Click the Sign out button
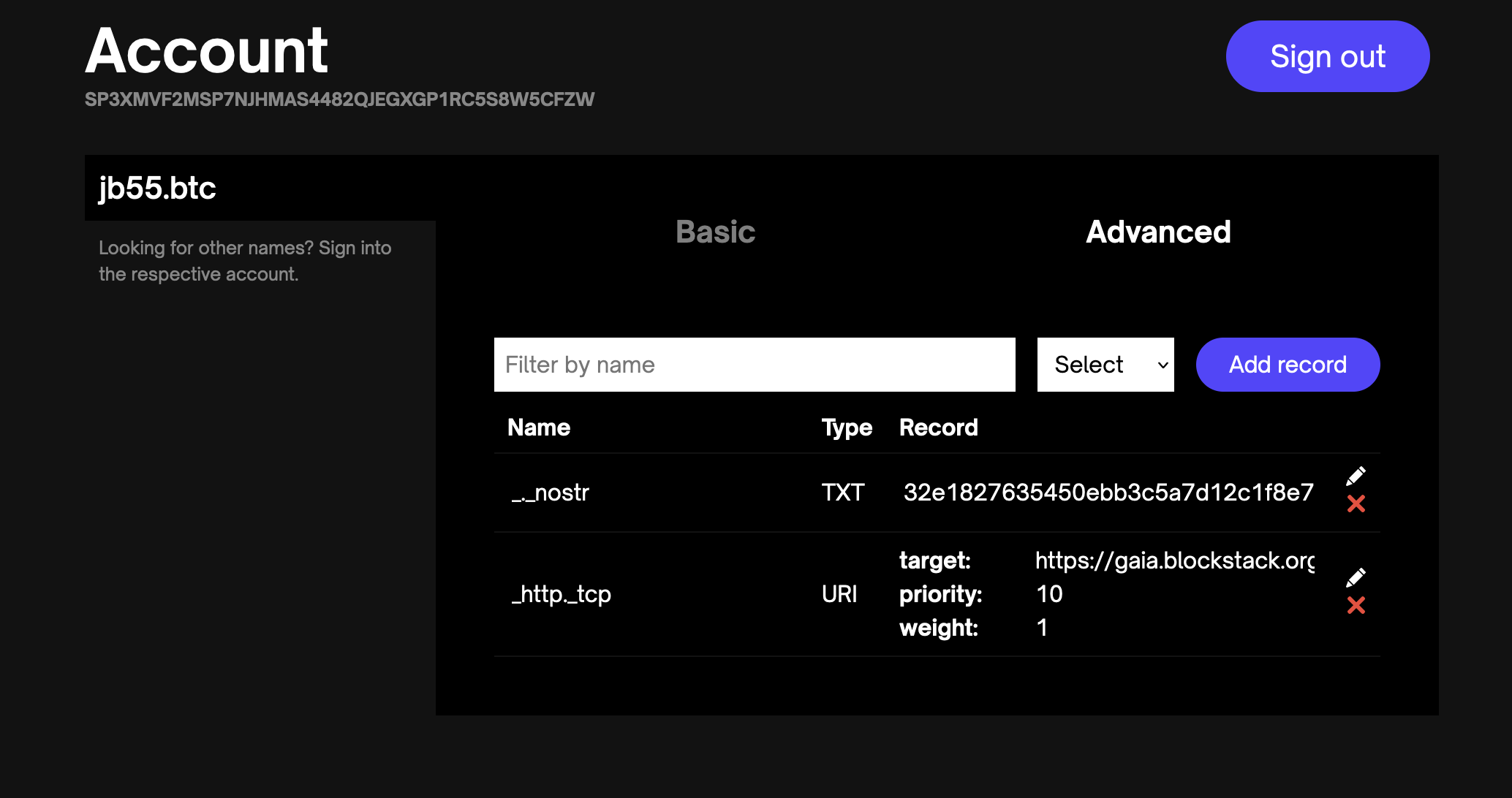Image resolution: width=1512 pixels, height=798 pixels. (1328, 56)
